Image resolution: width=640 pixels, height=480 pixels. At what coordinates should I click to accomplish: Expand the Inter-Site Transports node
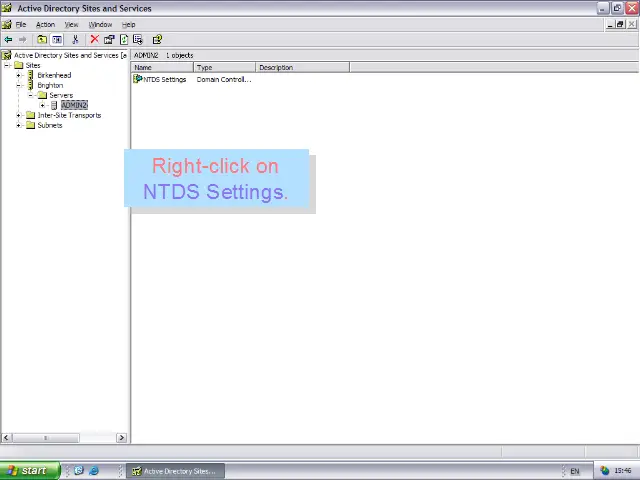click(18, 115)
